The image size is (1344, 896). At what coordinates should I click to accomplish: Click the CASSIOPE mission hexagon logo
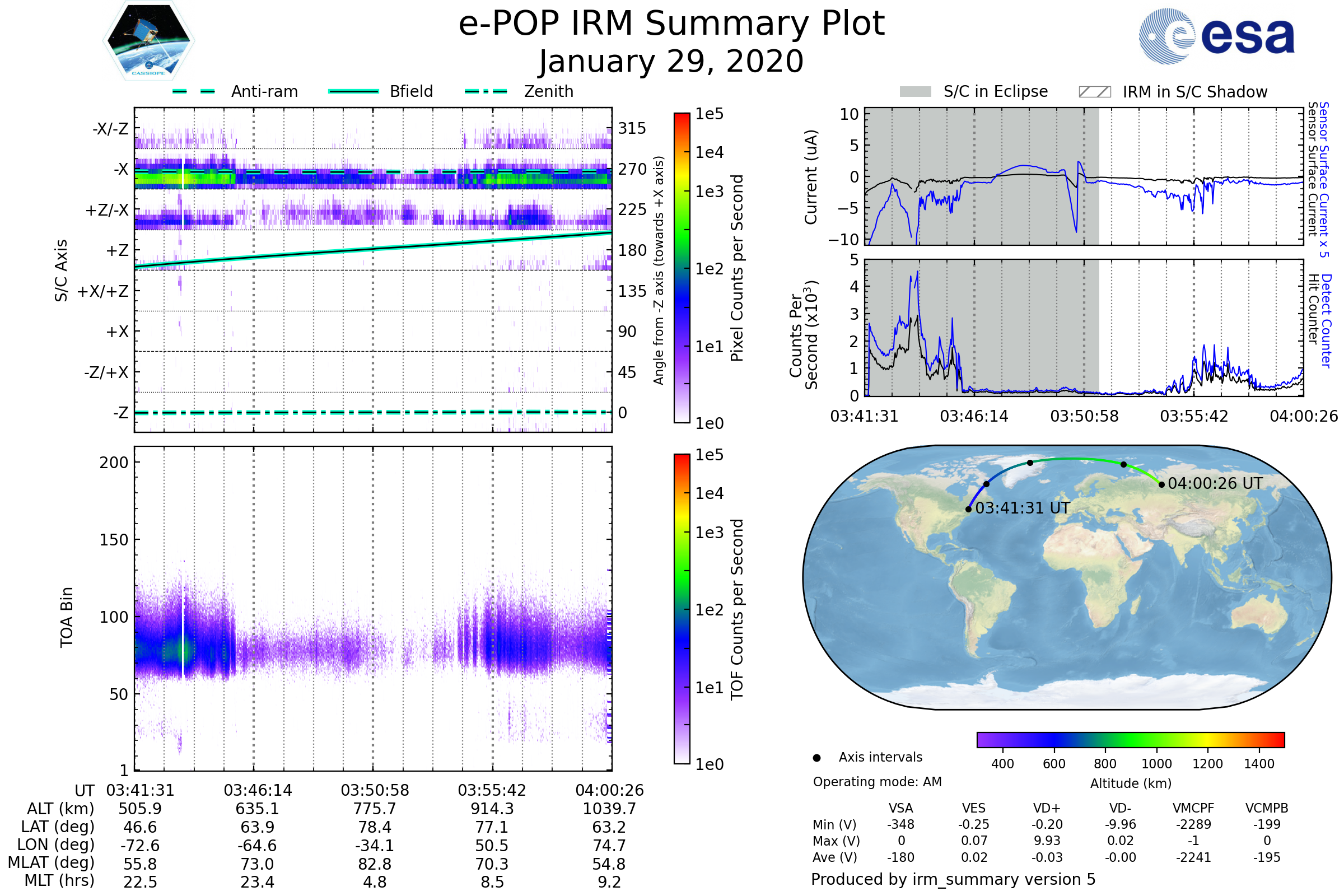pyautogui.click(x=148, y=41)
